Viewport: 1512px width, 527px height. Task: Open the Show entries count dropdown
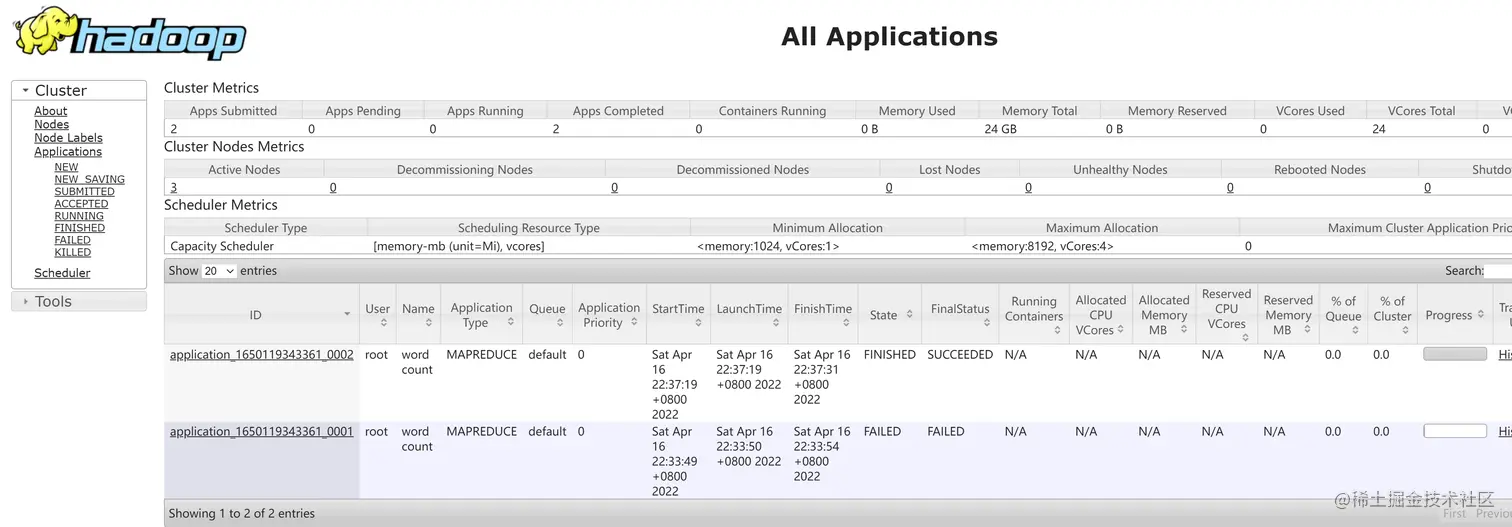pyautogui.click(x=219, y=271)
